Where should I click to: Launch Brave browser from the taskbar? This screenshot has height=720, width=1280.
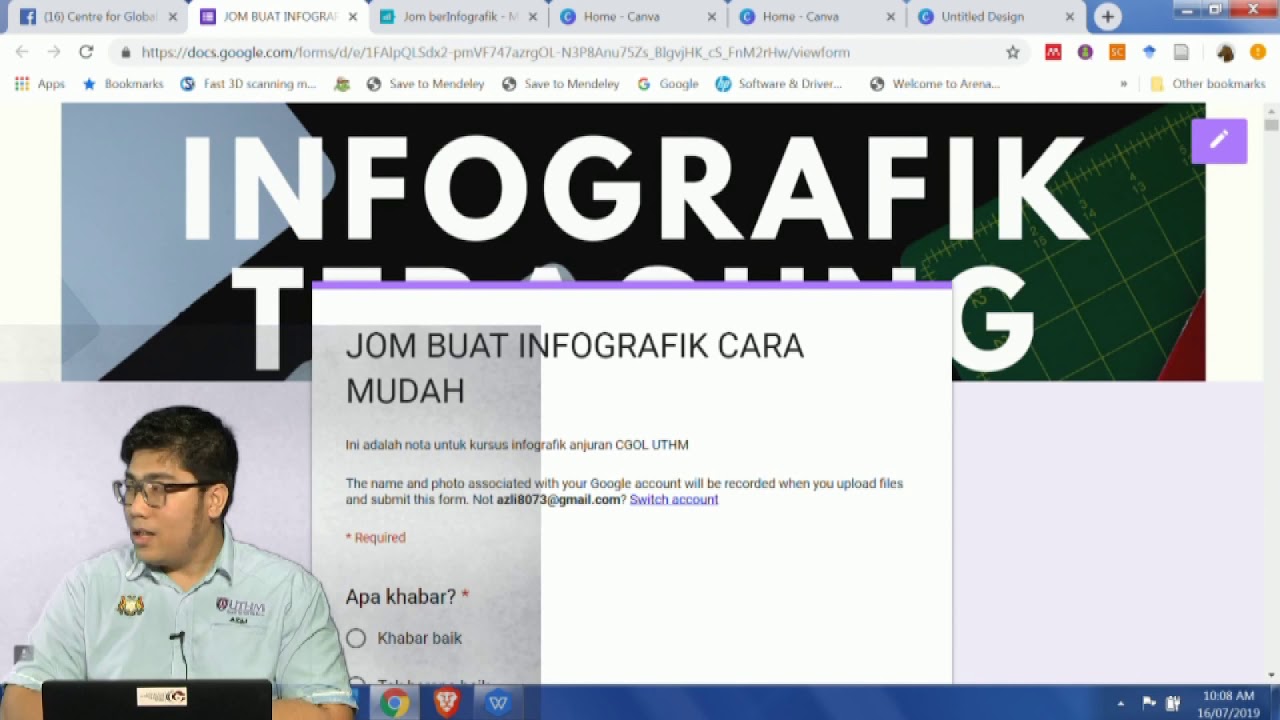[x=447, y=703]
